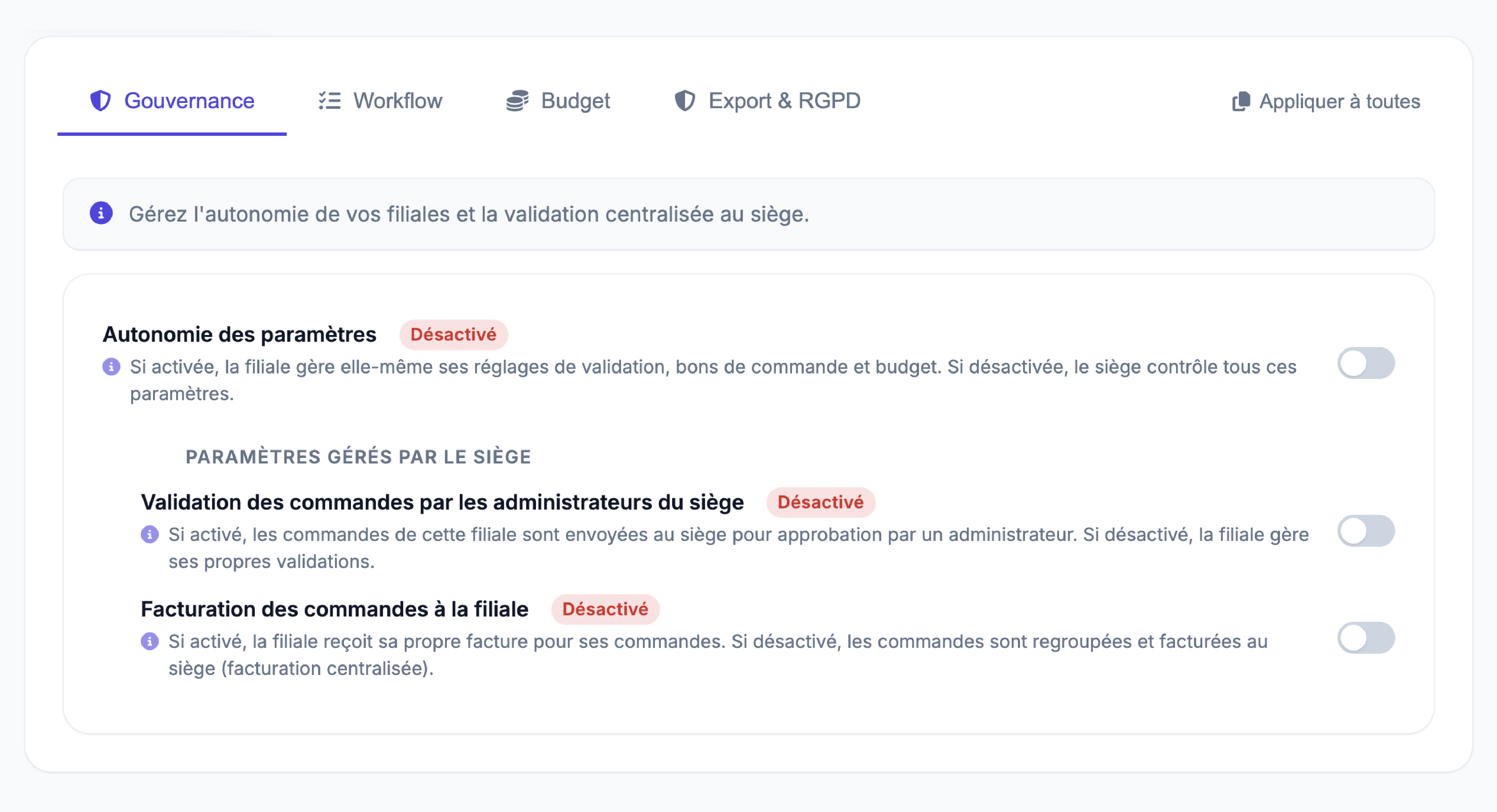Screen dimensions: 1497x812
Task: Click the Désactivé badge beside Facturation des commandes
Action: pyautogui.click(x=605, y=609)
